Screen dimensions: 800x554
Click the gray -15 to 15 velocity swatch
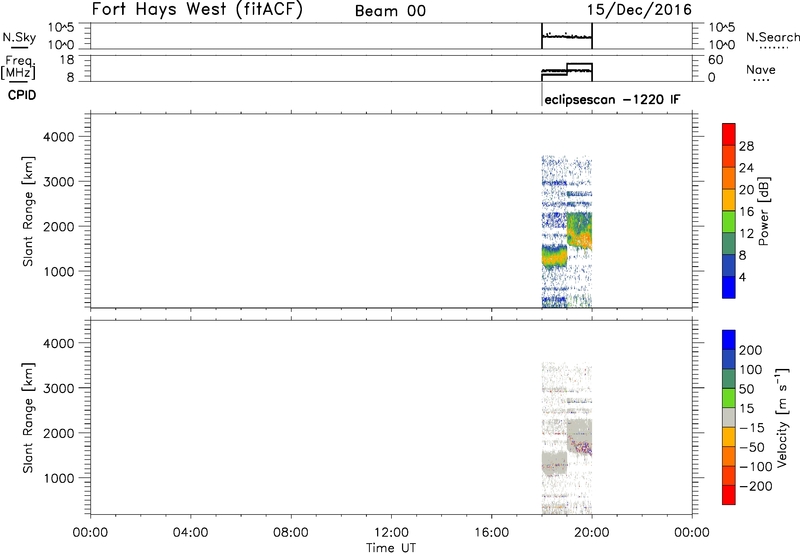729,417
